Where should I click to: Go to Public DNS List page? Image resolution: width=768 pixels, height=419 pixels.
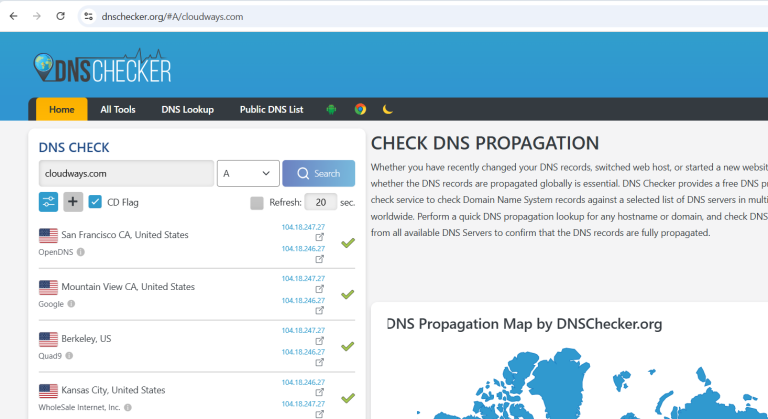[271, 109]
